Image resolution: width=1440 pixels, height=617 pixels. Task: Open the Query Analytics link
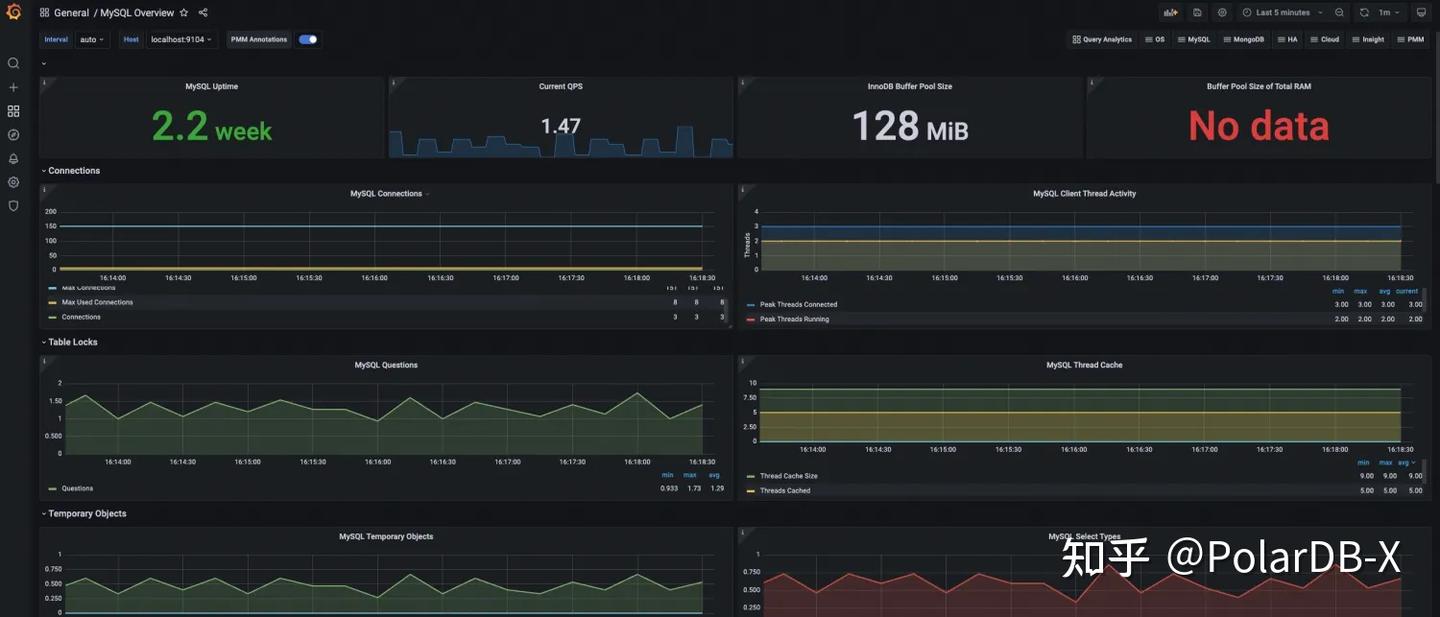tap(1102, 40)
